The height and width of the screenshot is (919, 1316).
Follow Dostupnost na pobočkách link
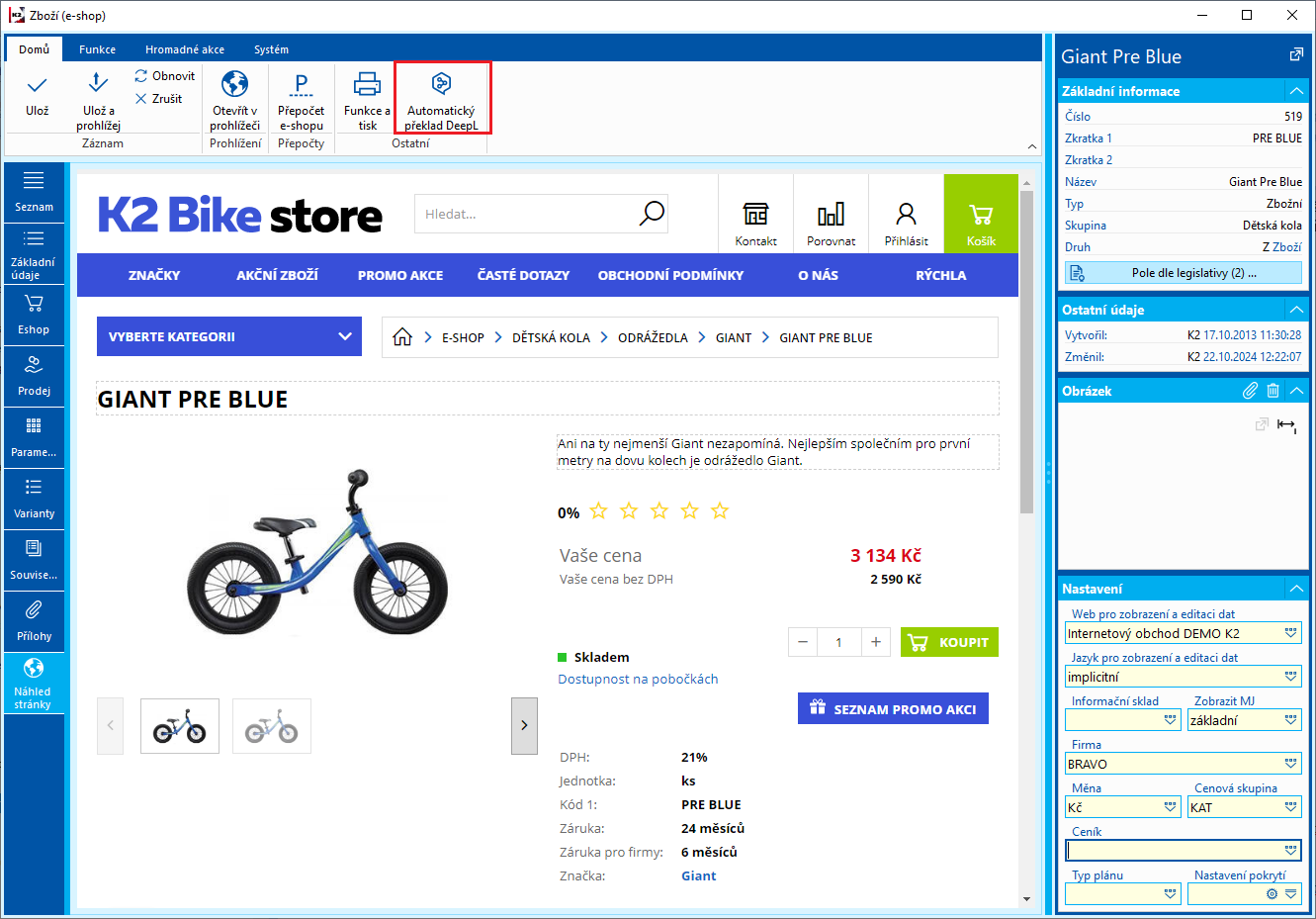pos(638,679)
